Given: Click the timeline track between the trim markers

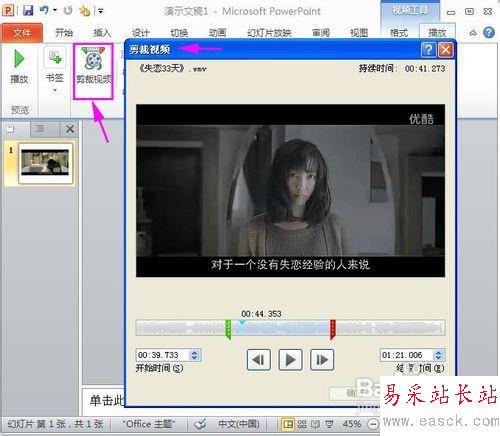Looking at the screenshot, I should click(x=281, y=328).
